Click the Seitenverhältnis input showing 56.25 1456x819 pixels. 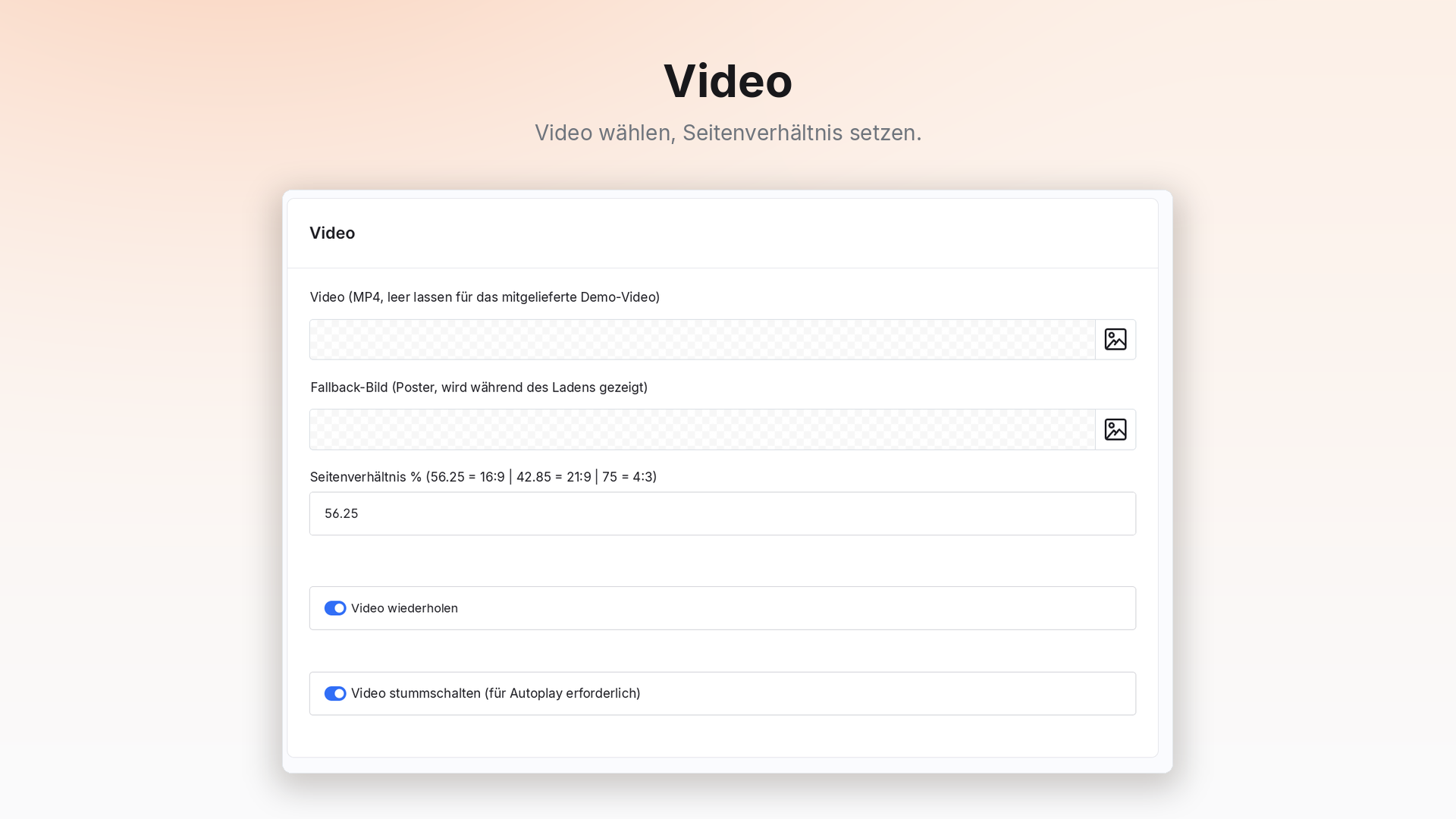pyautogui.click(x=723, y=513)
